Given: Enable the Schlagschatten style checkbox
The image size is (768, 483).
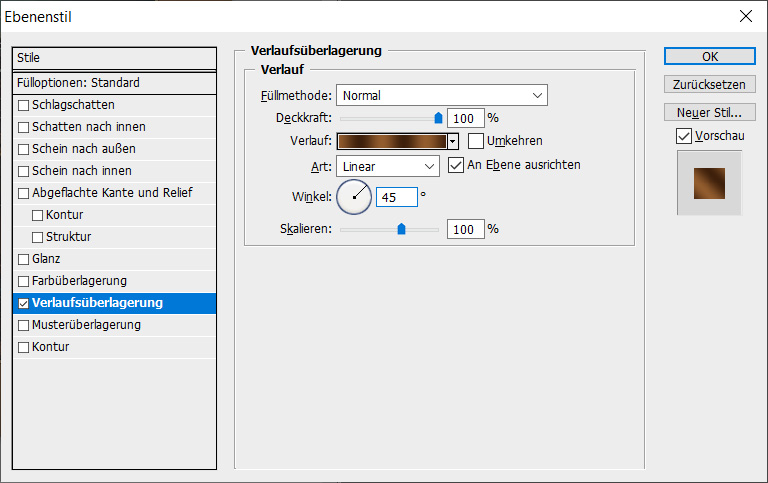Looking at the screenshot, I should coord(24,105).
